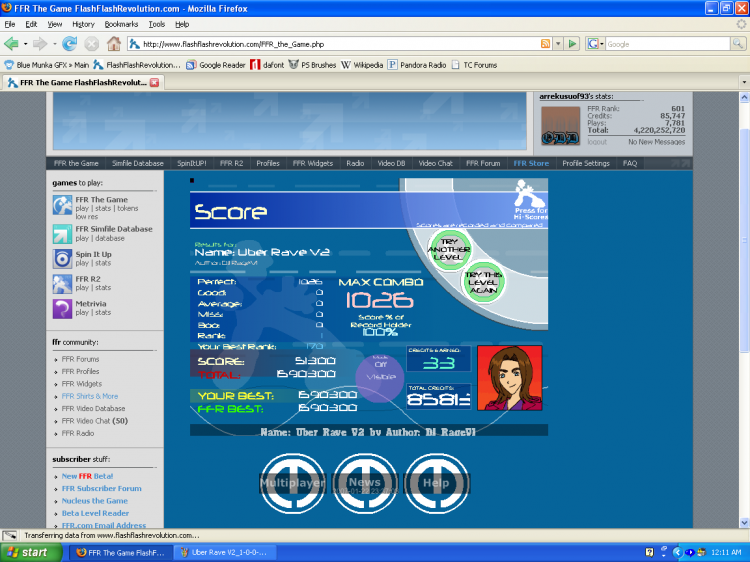The height and width of the screenshot is (562, 750).
Task: Open the TC Forums bookmark
Action: (x=474, y=65)
